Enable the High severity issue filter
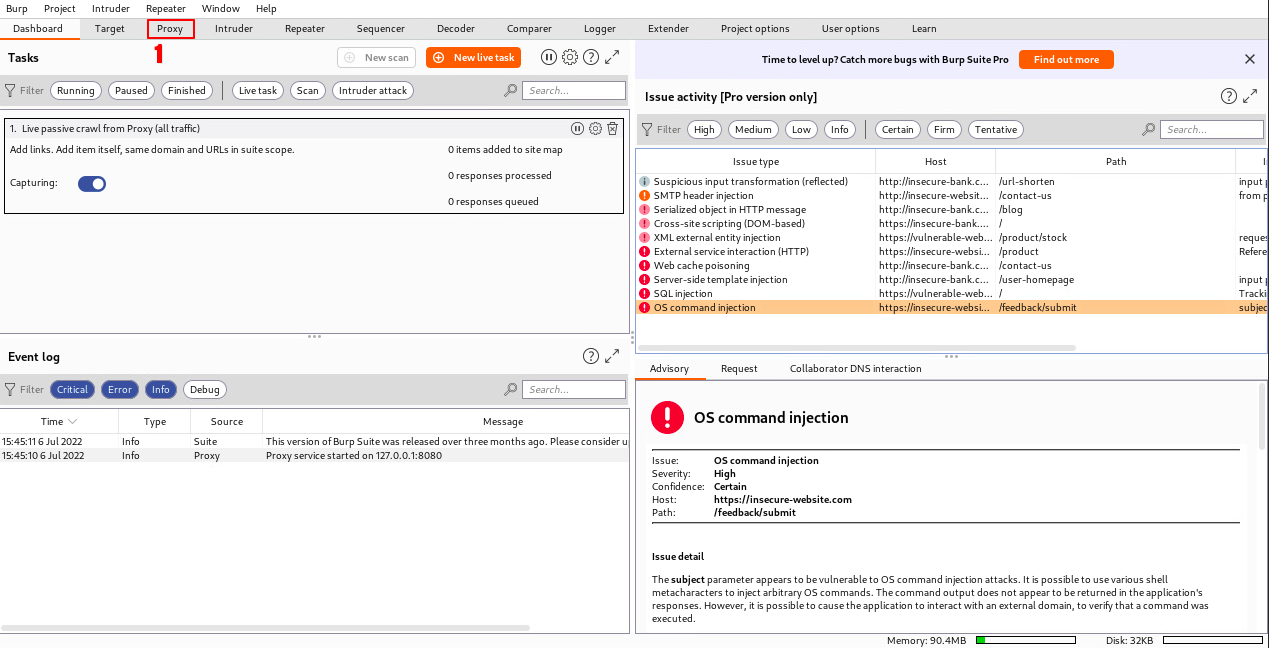The width and height of the screenshot is (1269, 648). pyautogui.click(x=705, y=130)
